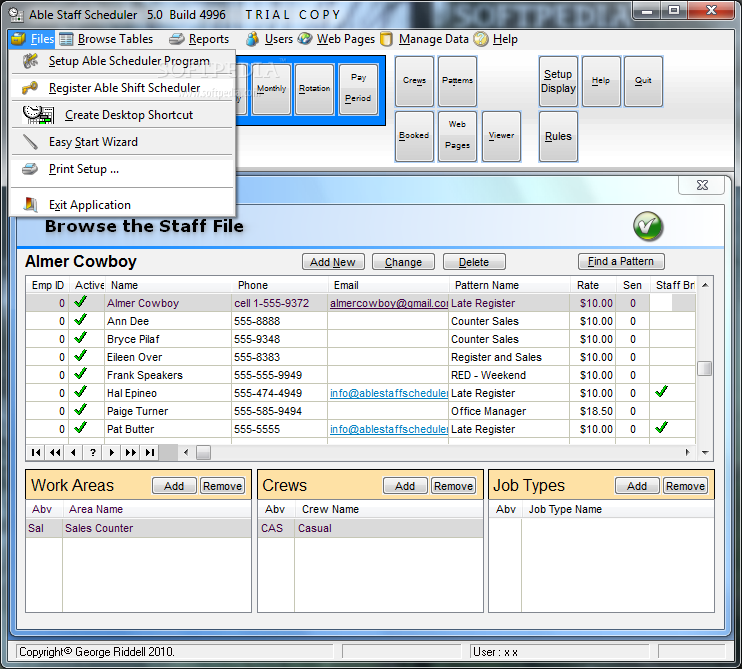The image size is (742, 669).
Task: Toggle Active checkmark for Paige Turner
Action: (x=80, y=410)
